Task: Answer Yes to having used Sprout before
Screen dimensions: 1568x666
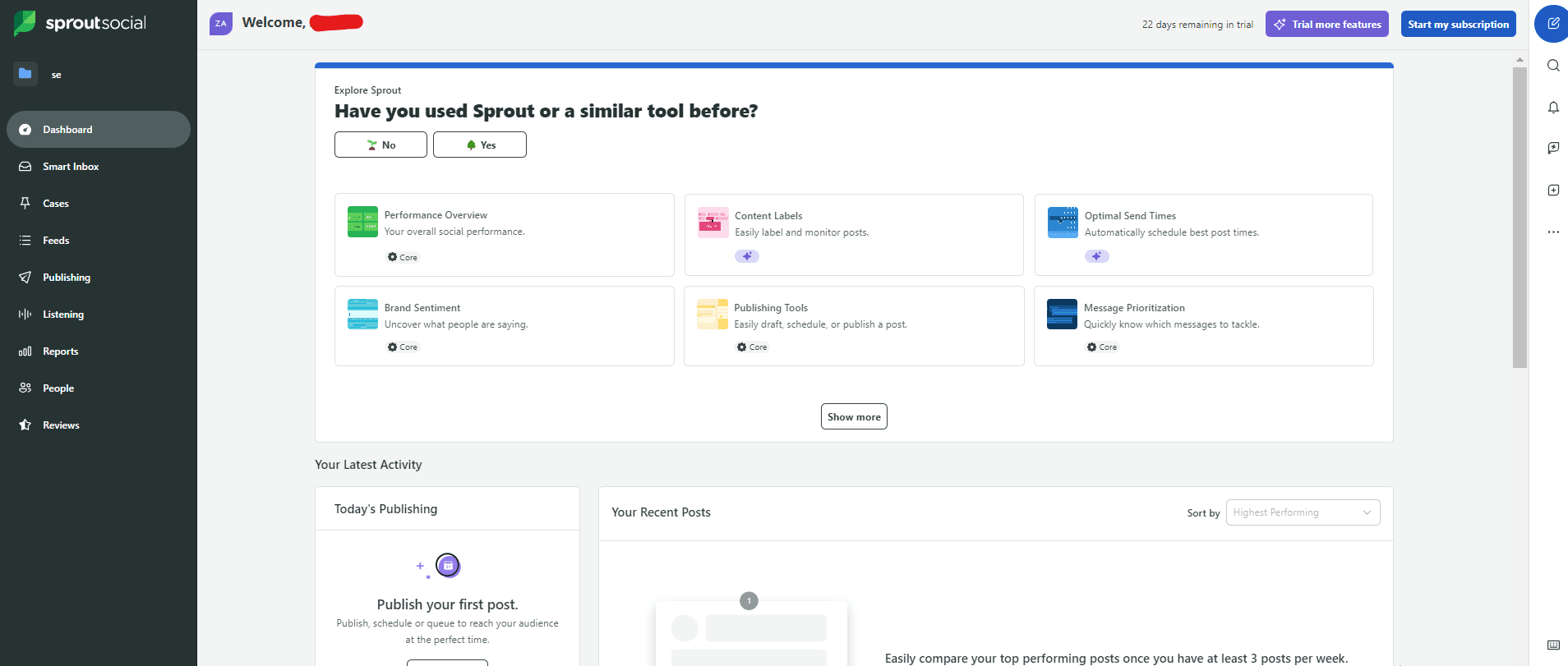Action: [x=480, y=145]
